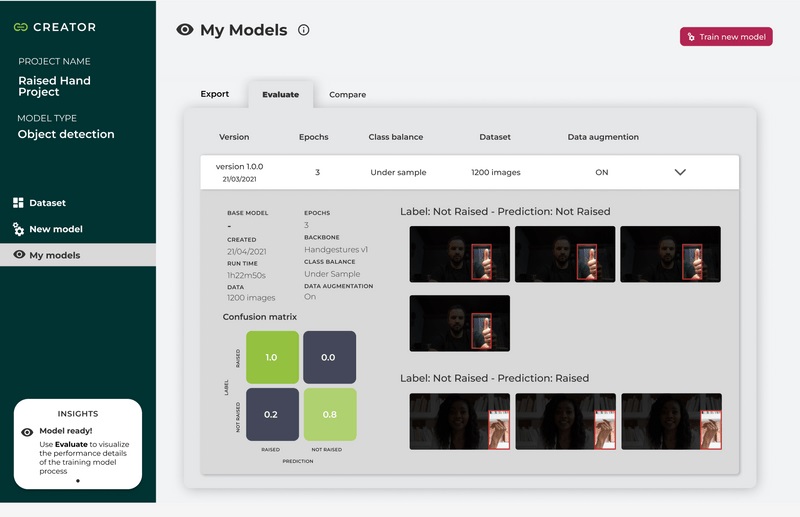Viewport: 800px width, 517px height.
Task: Click the Data augmention column header
Action: (603, 137)
